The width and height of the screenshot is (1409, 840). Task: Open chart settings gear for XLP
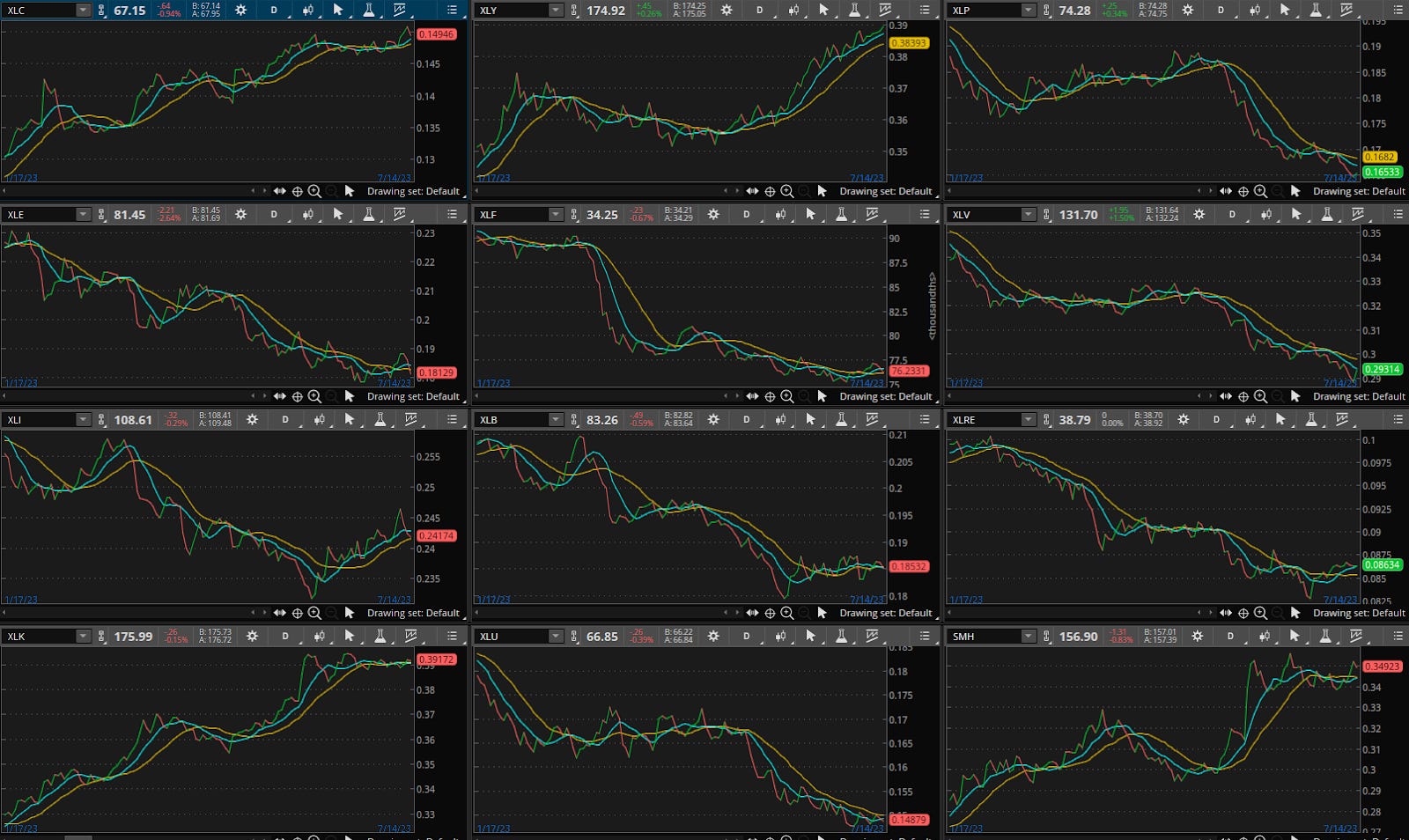tap(1188, 11)
